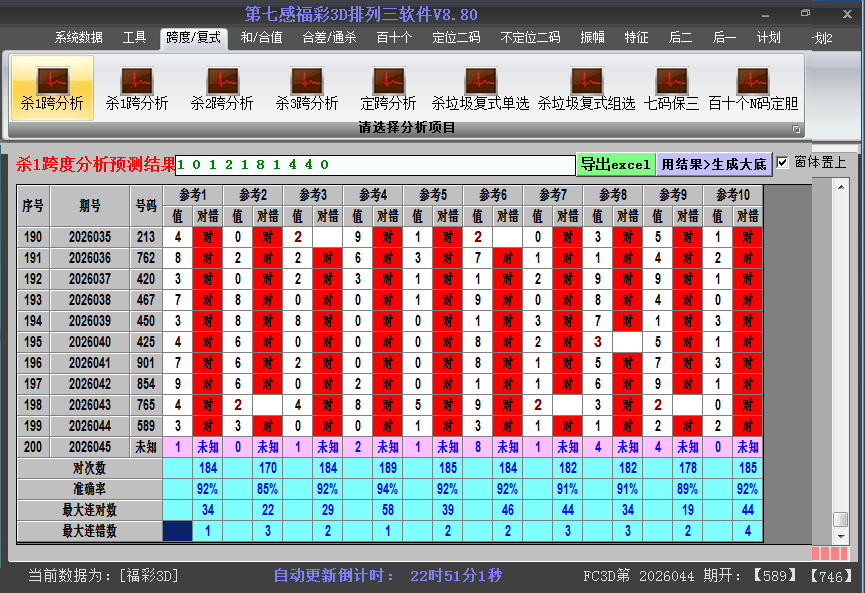Select the highlighted 杀1跨分析 icon
Image resolution: width=865 pixels, height=593 pixels.
point(52,89)
